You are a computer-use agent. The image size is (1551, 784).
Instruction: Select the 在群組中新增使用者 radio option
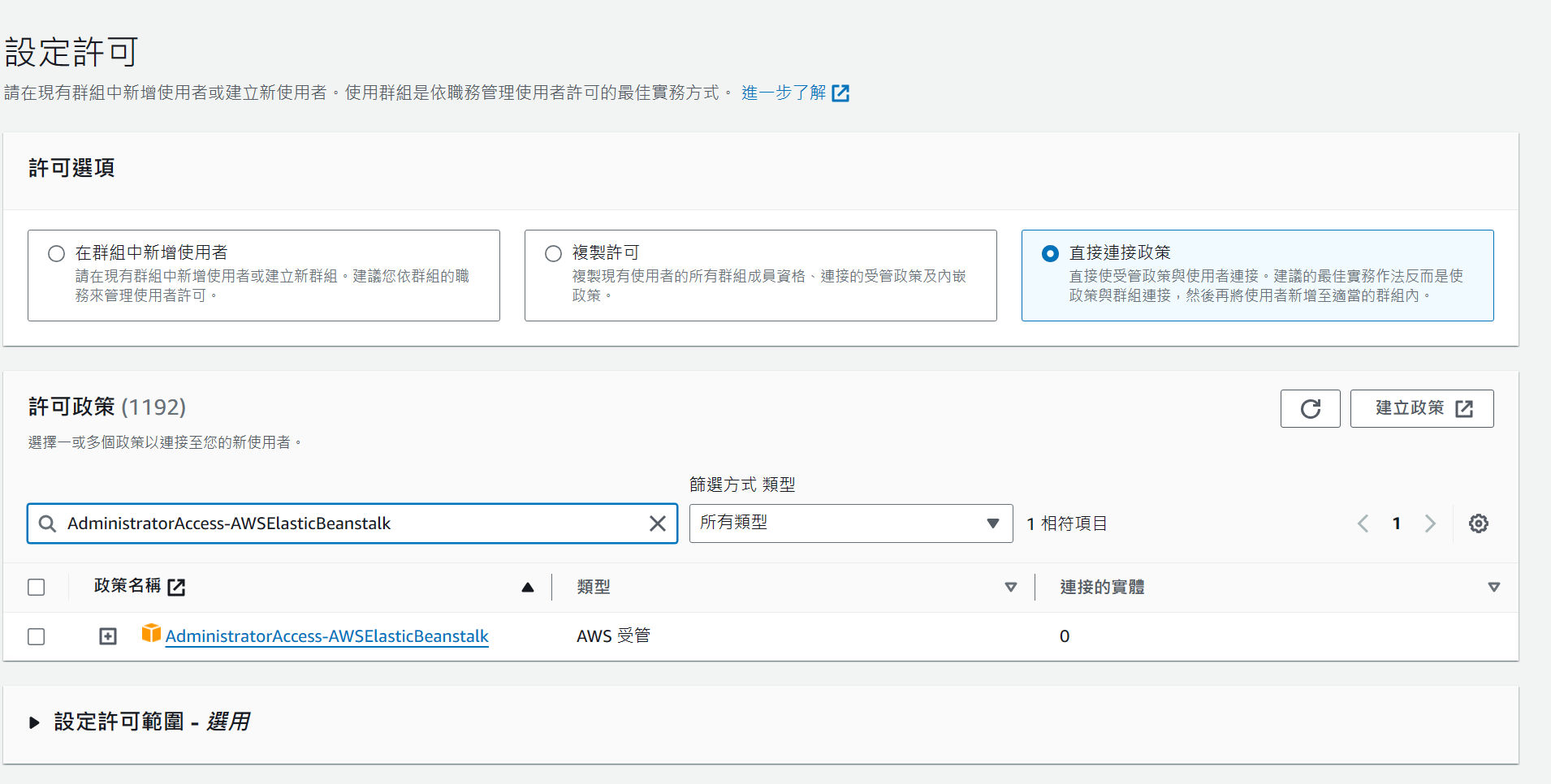(x=56, y=253)
